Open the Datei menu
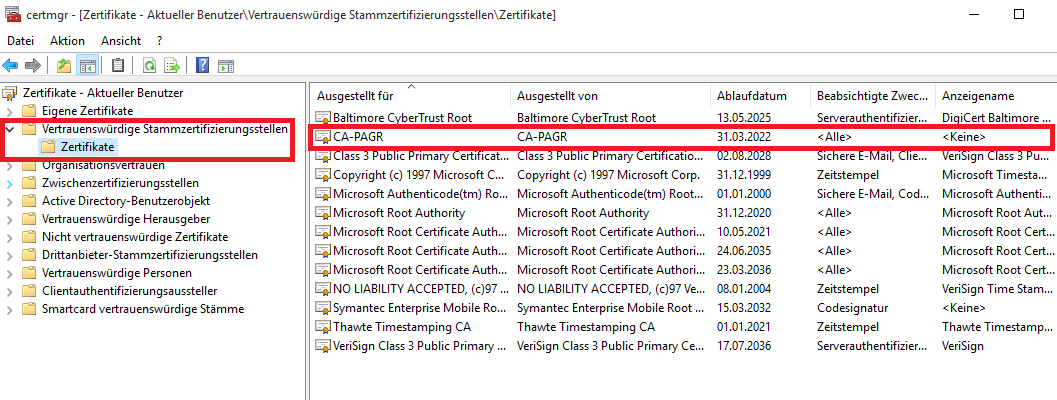1057x400 pixels. [20, 40]
